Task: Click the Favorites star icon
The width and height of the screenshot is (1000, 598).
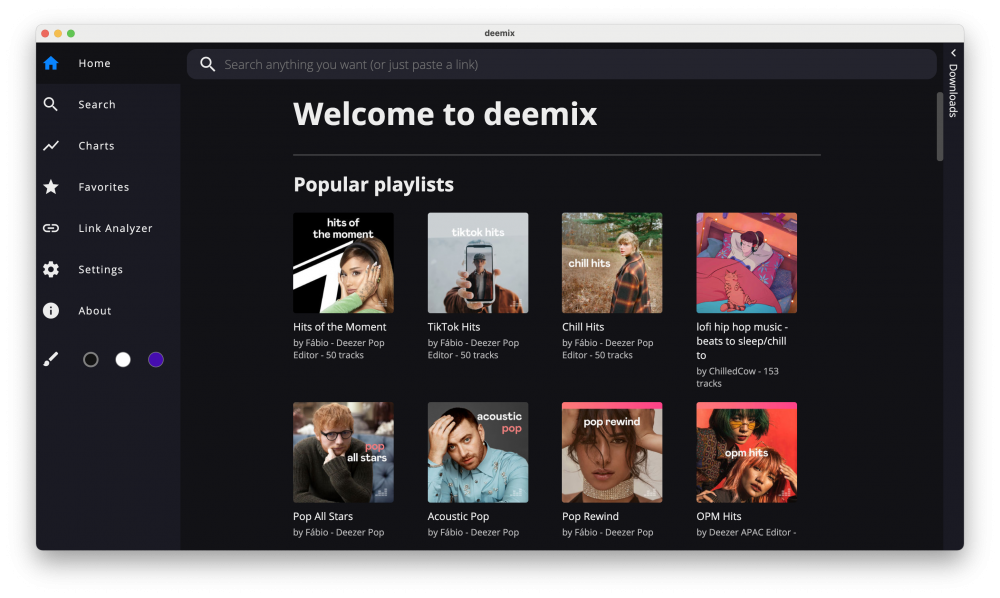Action: (x=51, y=187)
